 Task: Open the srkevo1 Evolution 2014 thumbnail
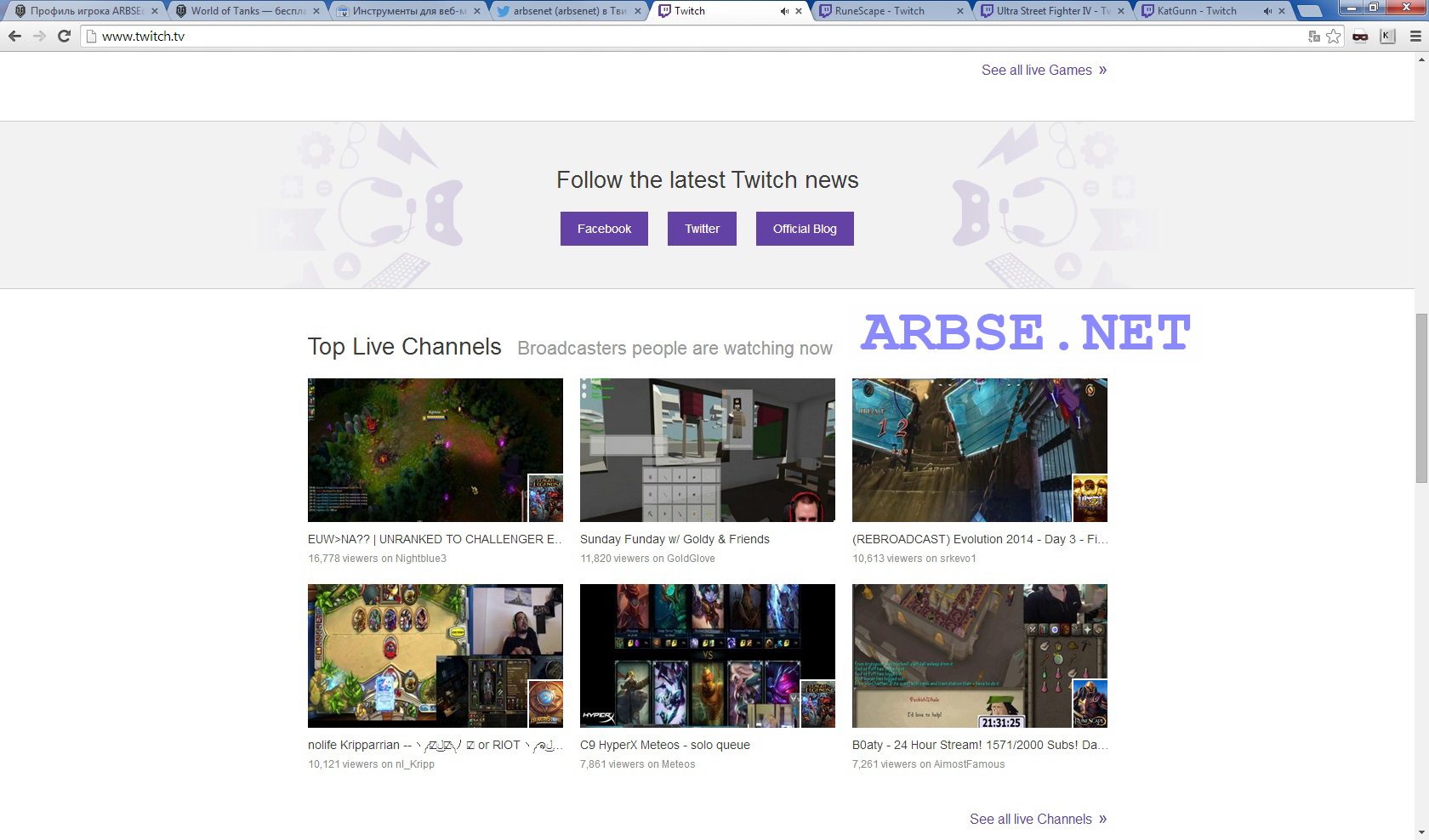pyautogui.click(x=980, y=450)
